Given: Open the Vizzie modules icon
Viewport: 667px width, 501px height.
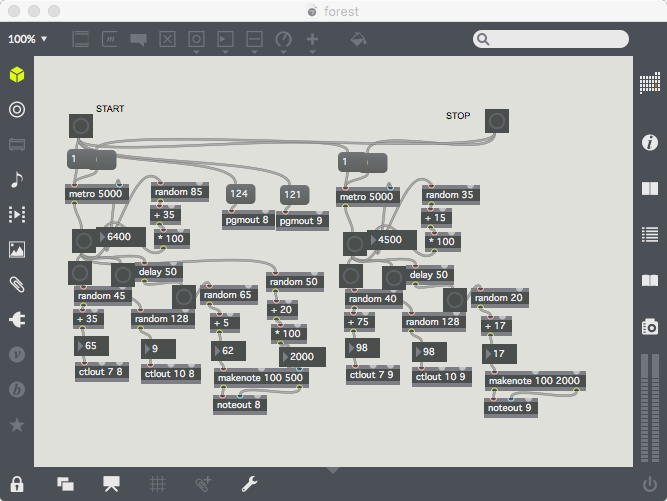Looking at the screenshot, I should [17, 354].
